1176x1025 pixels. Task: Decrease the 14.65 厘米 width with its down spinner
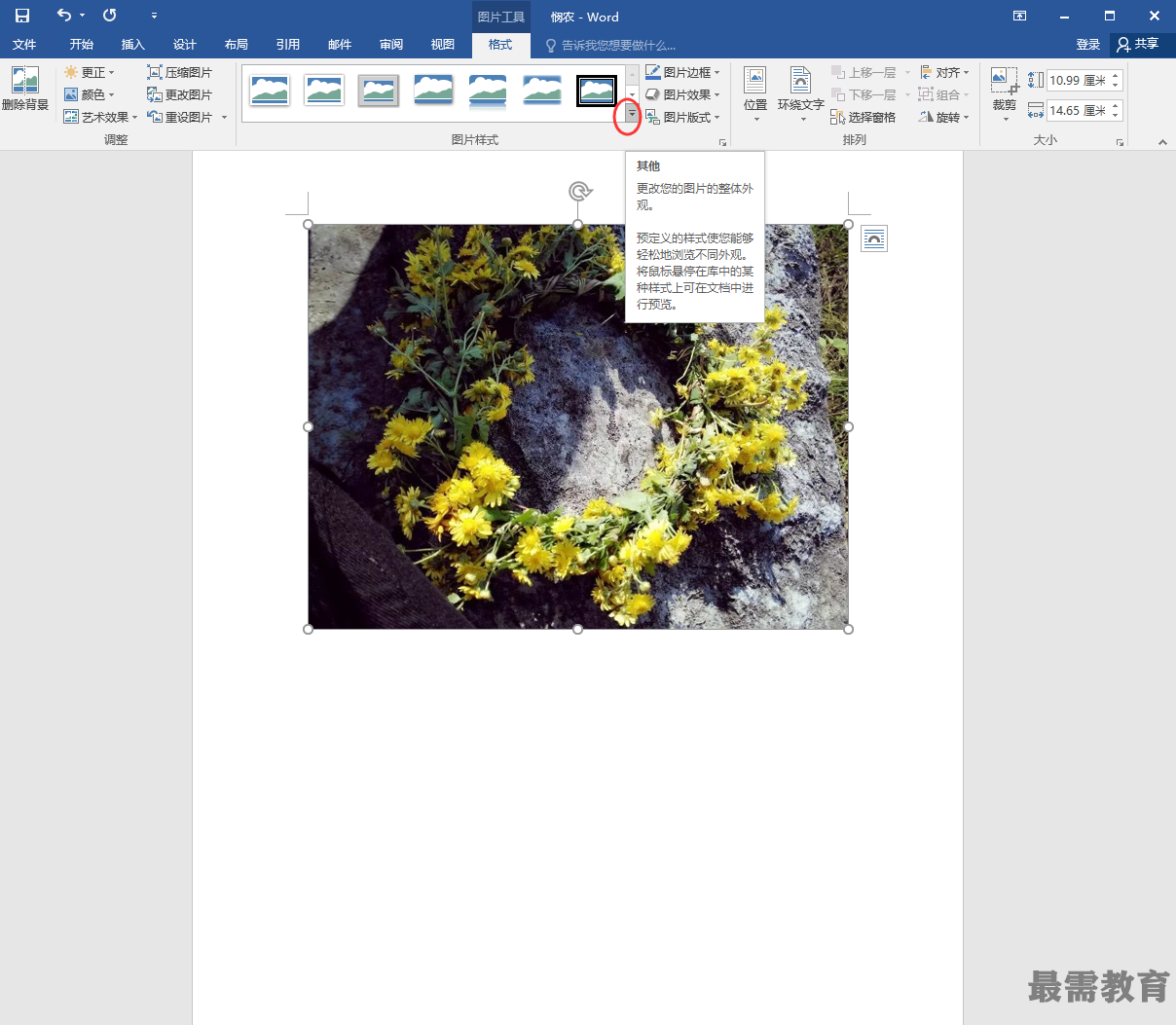1116,116
